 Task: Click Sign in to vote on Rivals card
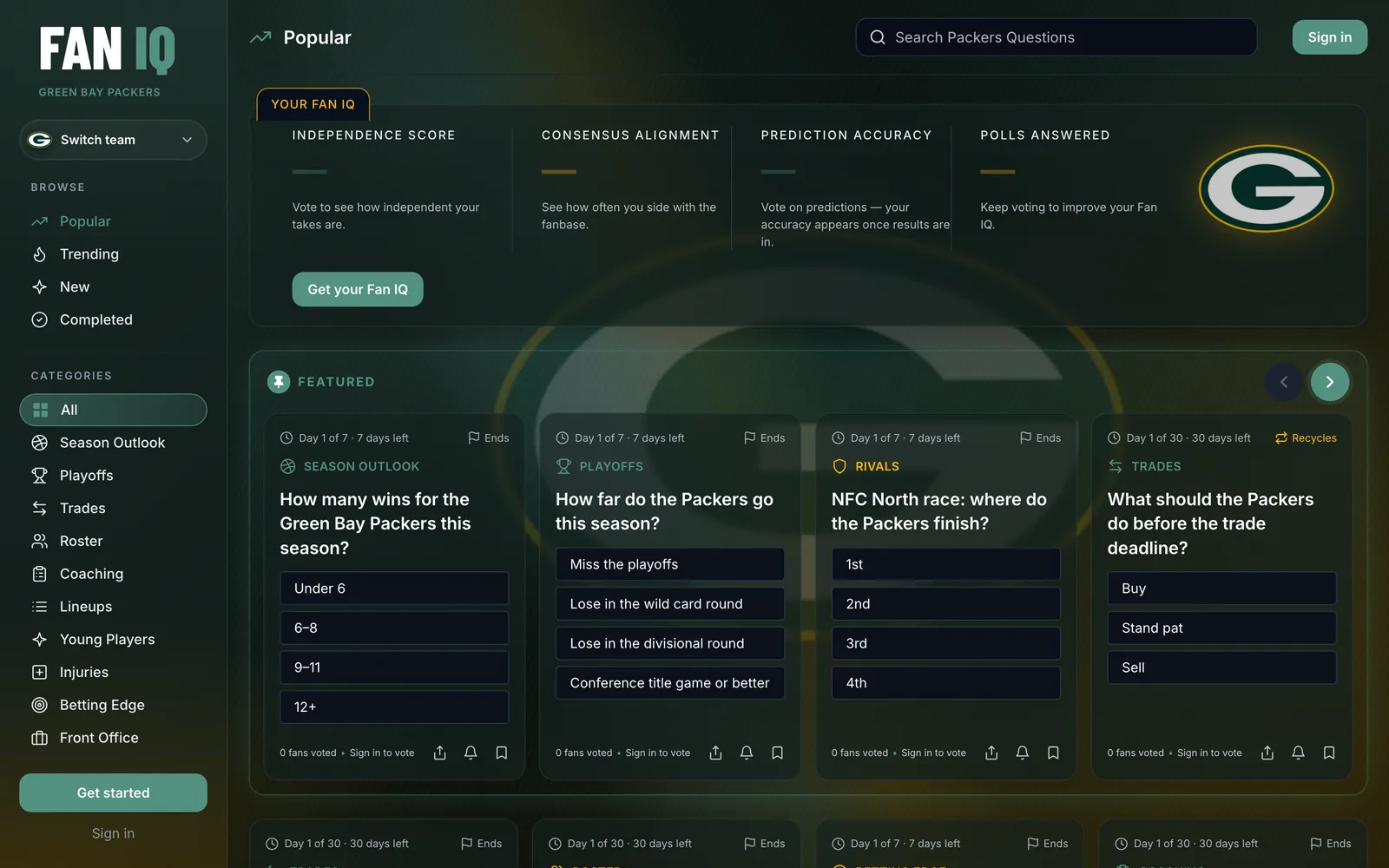tap(933, 753)
